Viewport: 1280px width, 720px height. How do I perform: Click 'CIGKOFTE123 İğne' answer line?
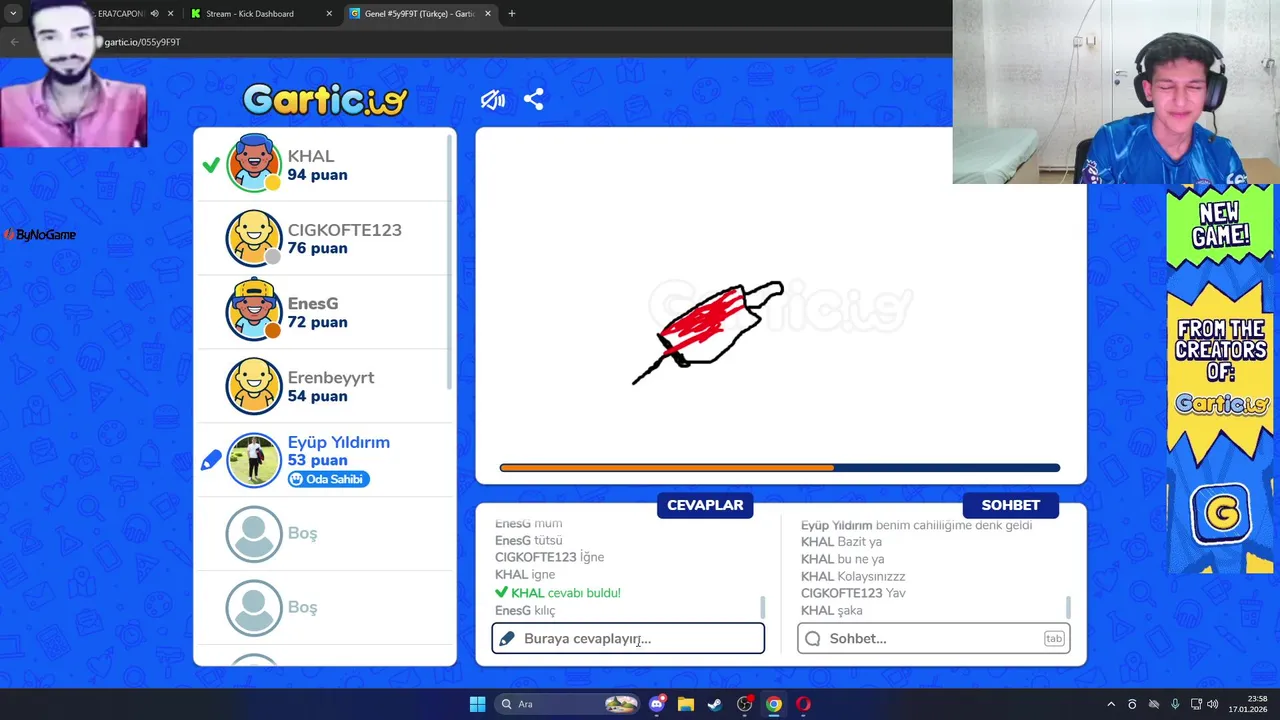click(549, 557)
